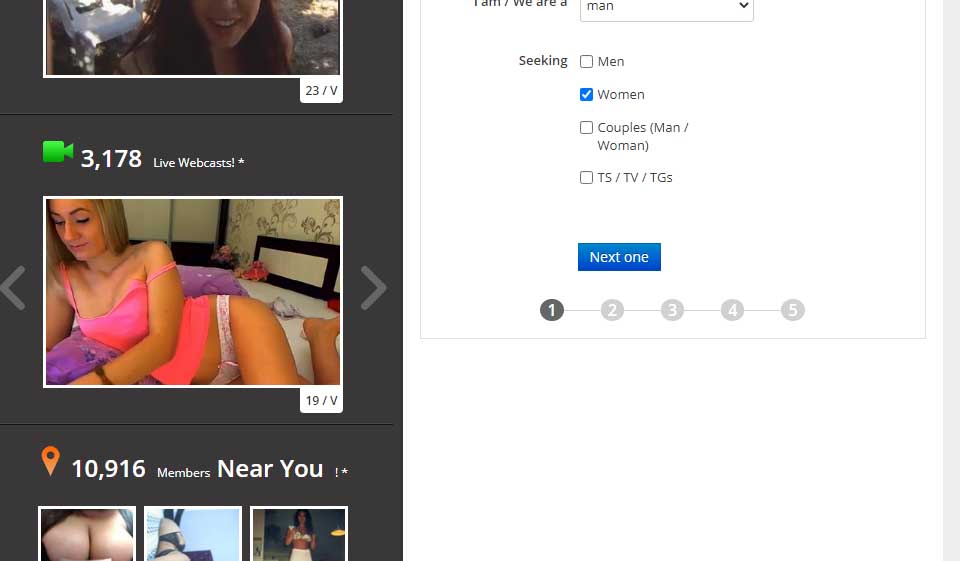Screen dimensions: 960x561
Task: Click the vertical scrollbar on the right edge
Action: coord(951,280)
